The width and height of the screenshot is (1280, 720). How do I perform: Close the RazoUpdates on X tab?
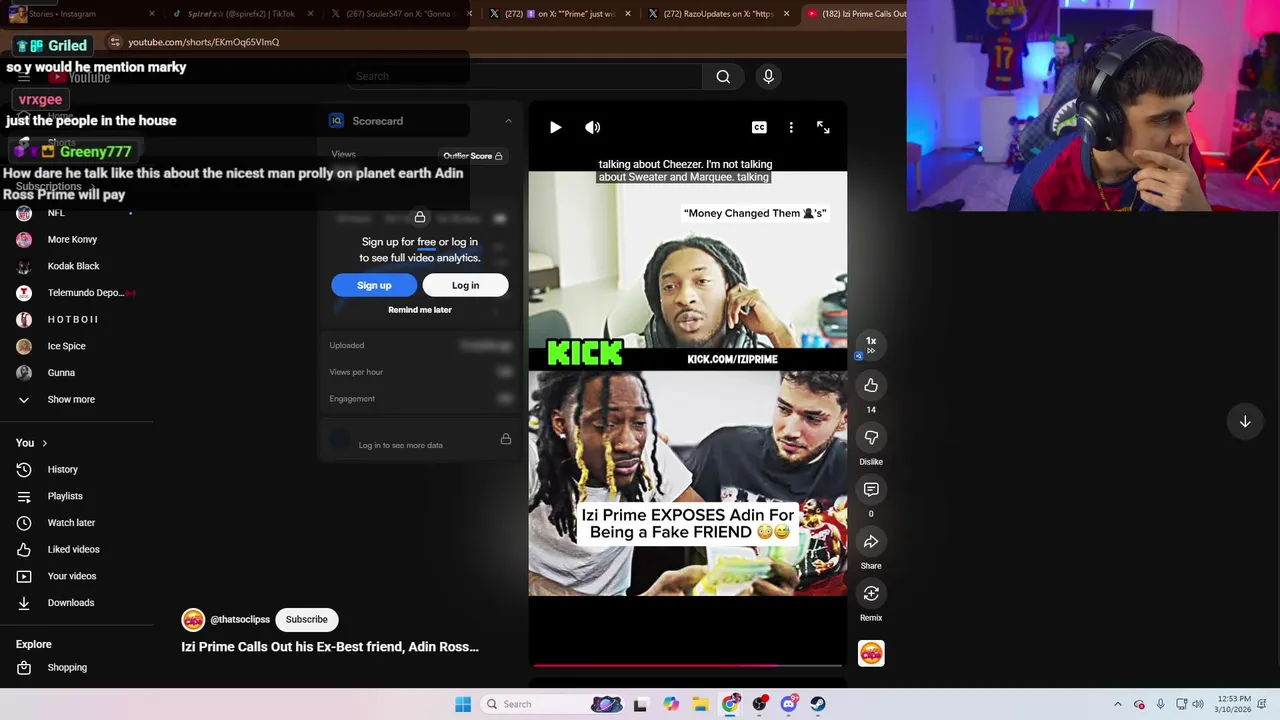786,14
